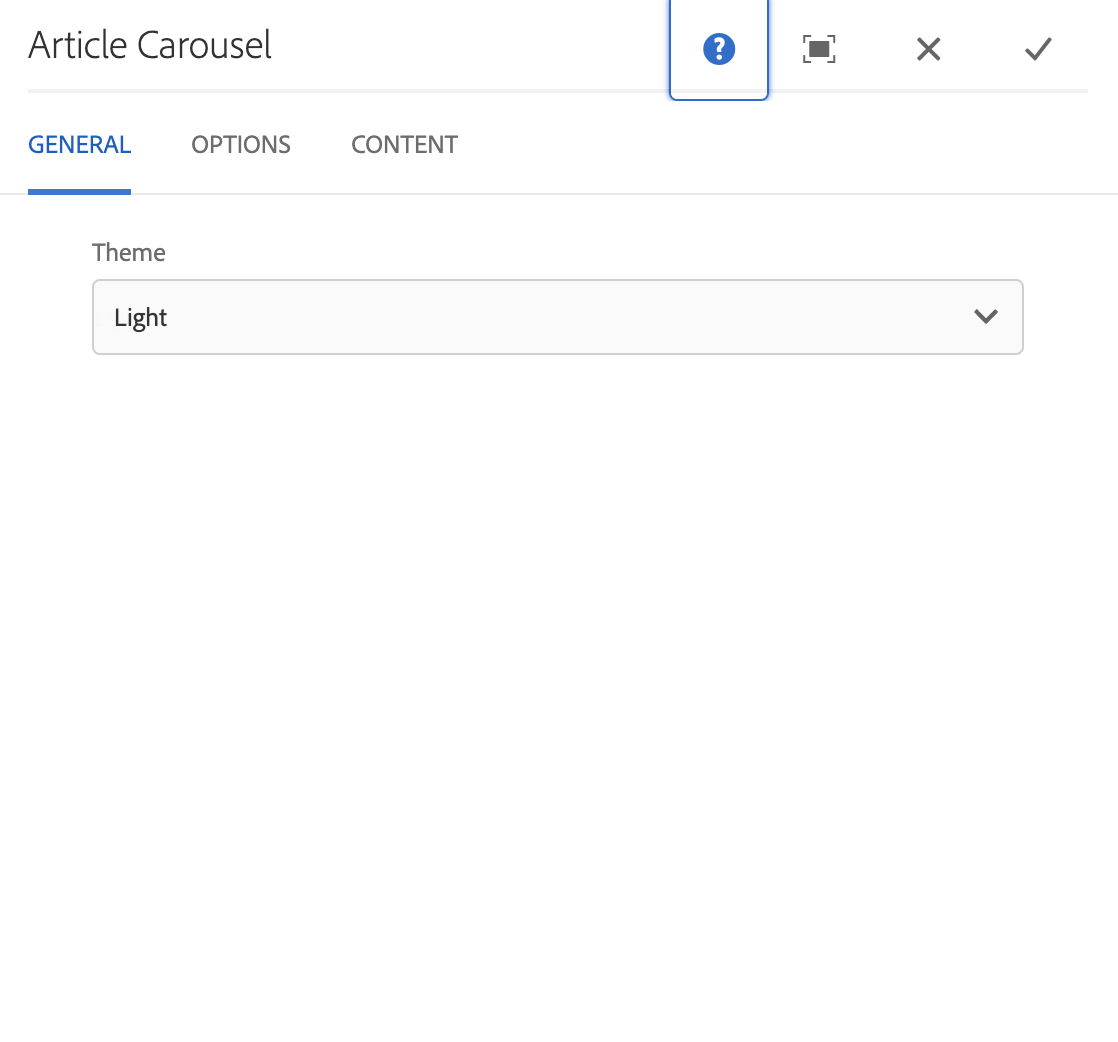Switch to the OPTIONS tab
Screen dimensions: 1118x1042
[240, 144]
